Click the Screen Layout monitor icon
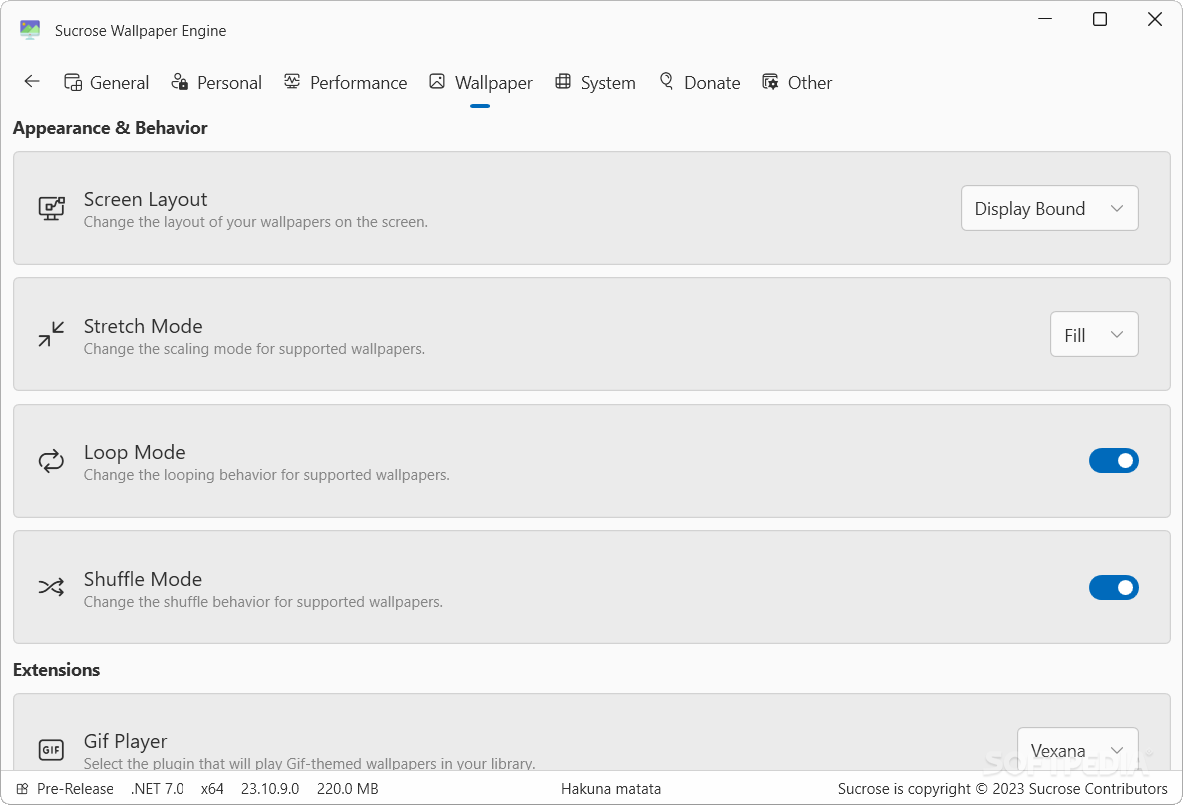 [51, 208]
